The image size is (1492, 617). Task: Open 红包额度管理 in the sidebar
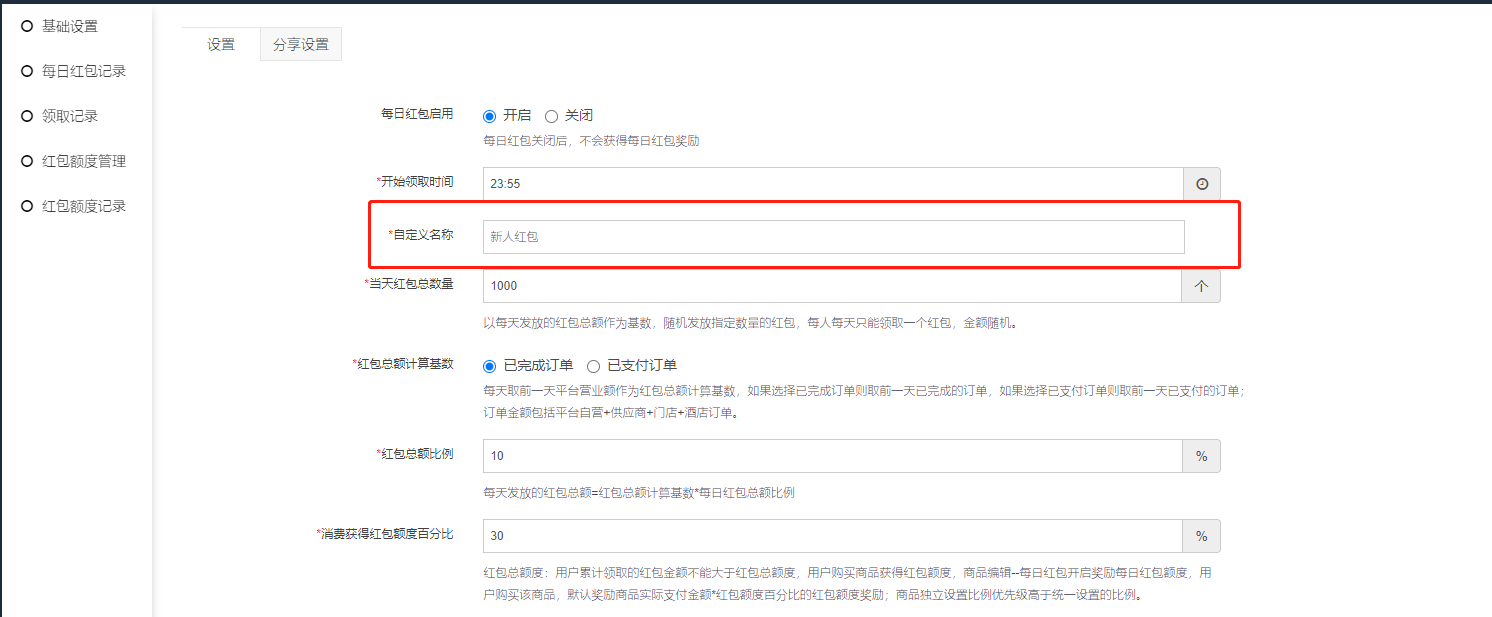(x=83, y=161)
